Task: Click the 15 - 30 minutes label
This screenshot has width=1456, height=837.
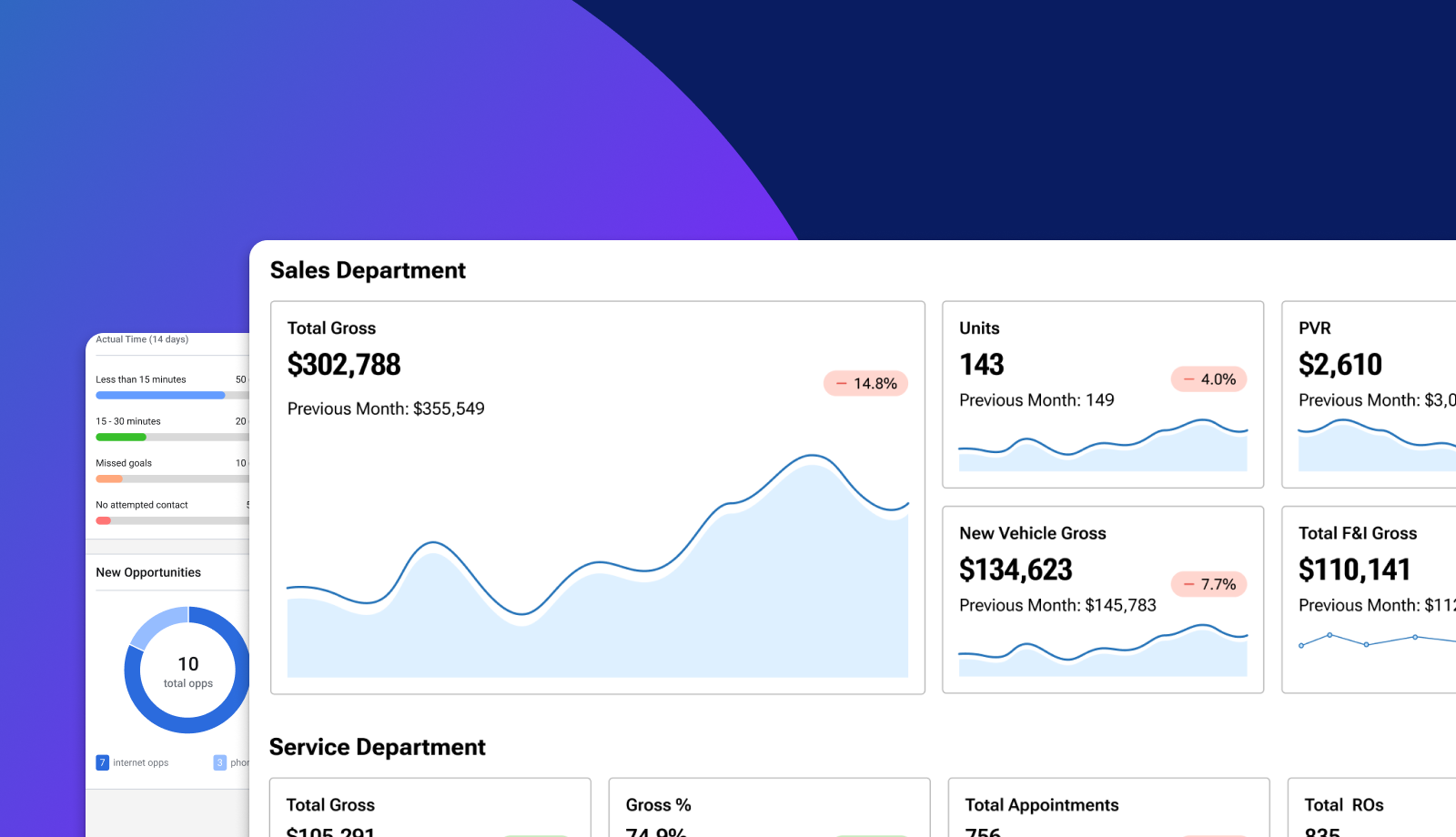Action: point(128,421)
